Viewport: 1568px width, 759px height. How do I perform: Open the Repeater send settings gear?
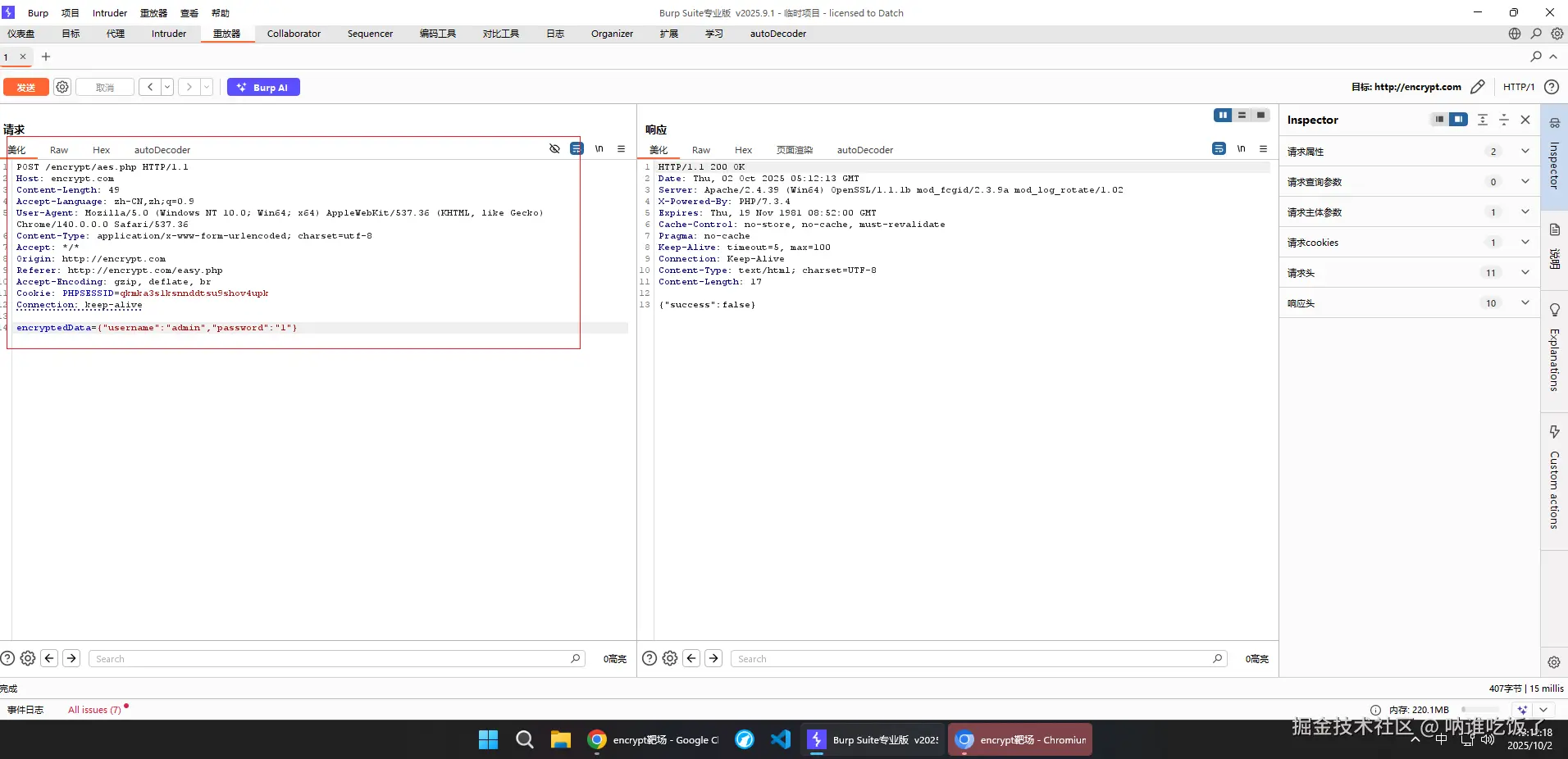click(62, 87)
